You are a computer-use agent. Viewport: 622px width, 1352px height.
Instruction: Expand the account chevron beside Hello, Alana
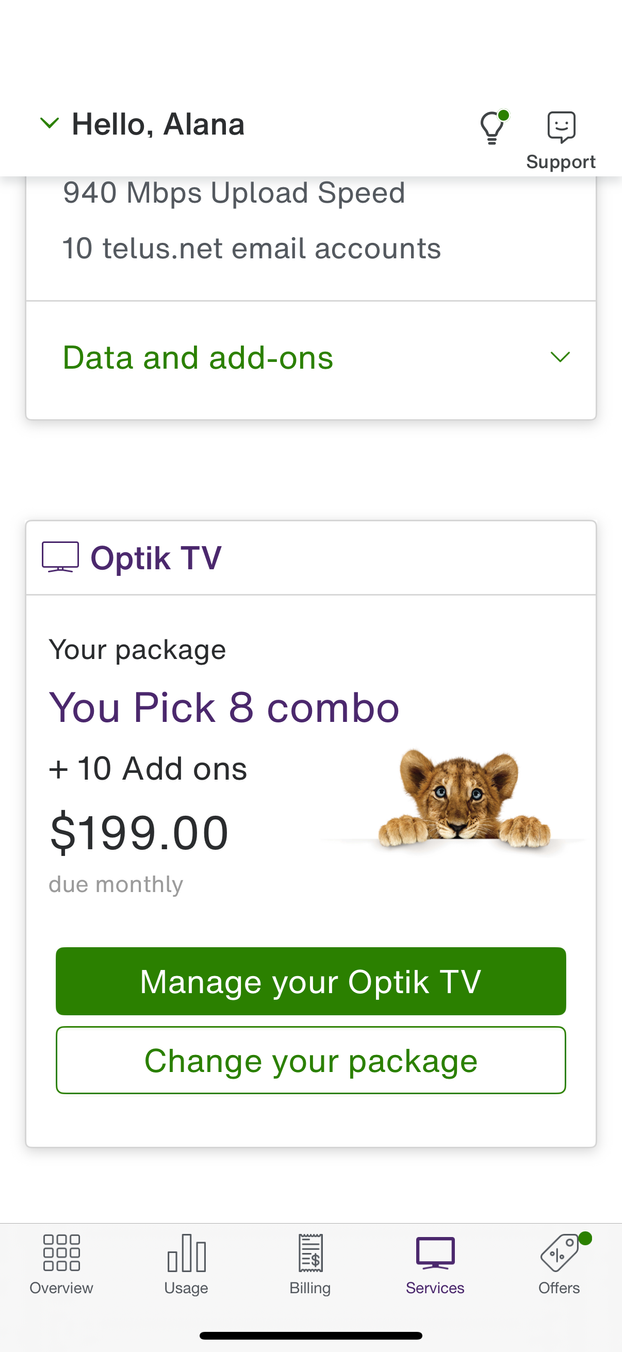(x=49, y=123)
